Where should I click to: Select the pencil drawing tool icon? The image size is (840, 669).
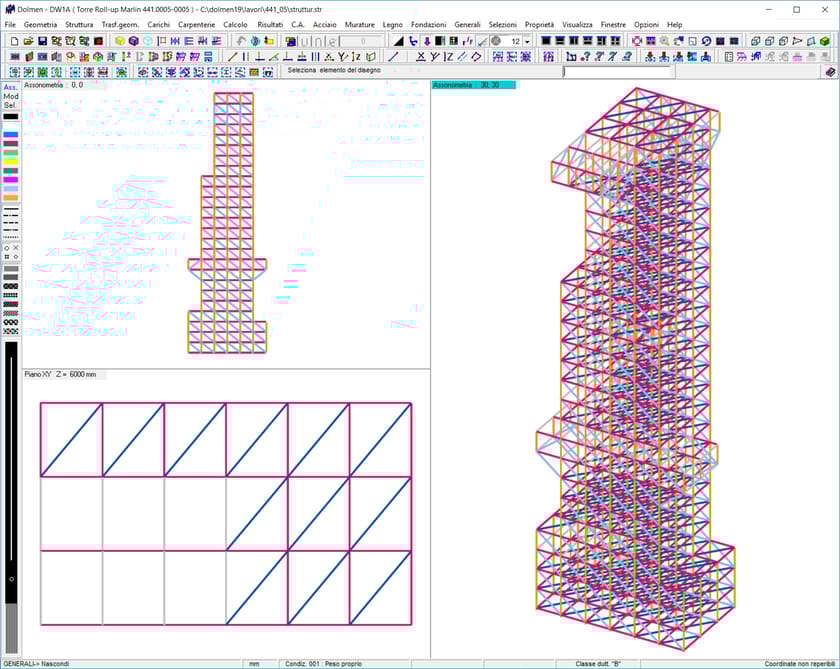coord(483,42)
